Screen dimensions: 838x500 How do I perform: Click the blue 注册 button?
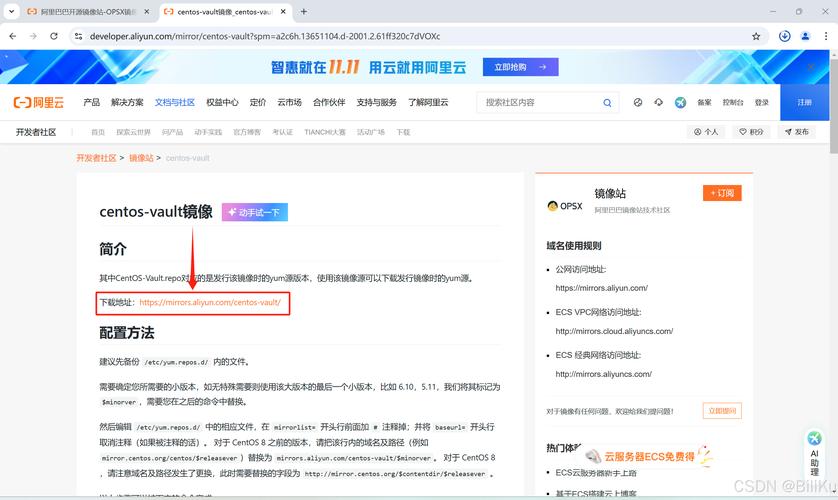point(805,102)
